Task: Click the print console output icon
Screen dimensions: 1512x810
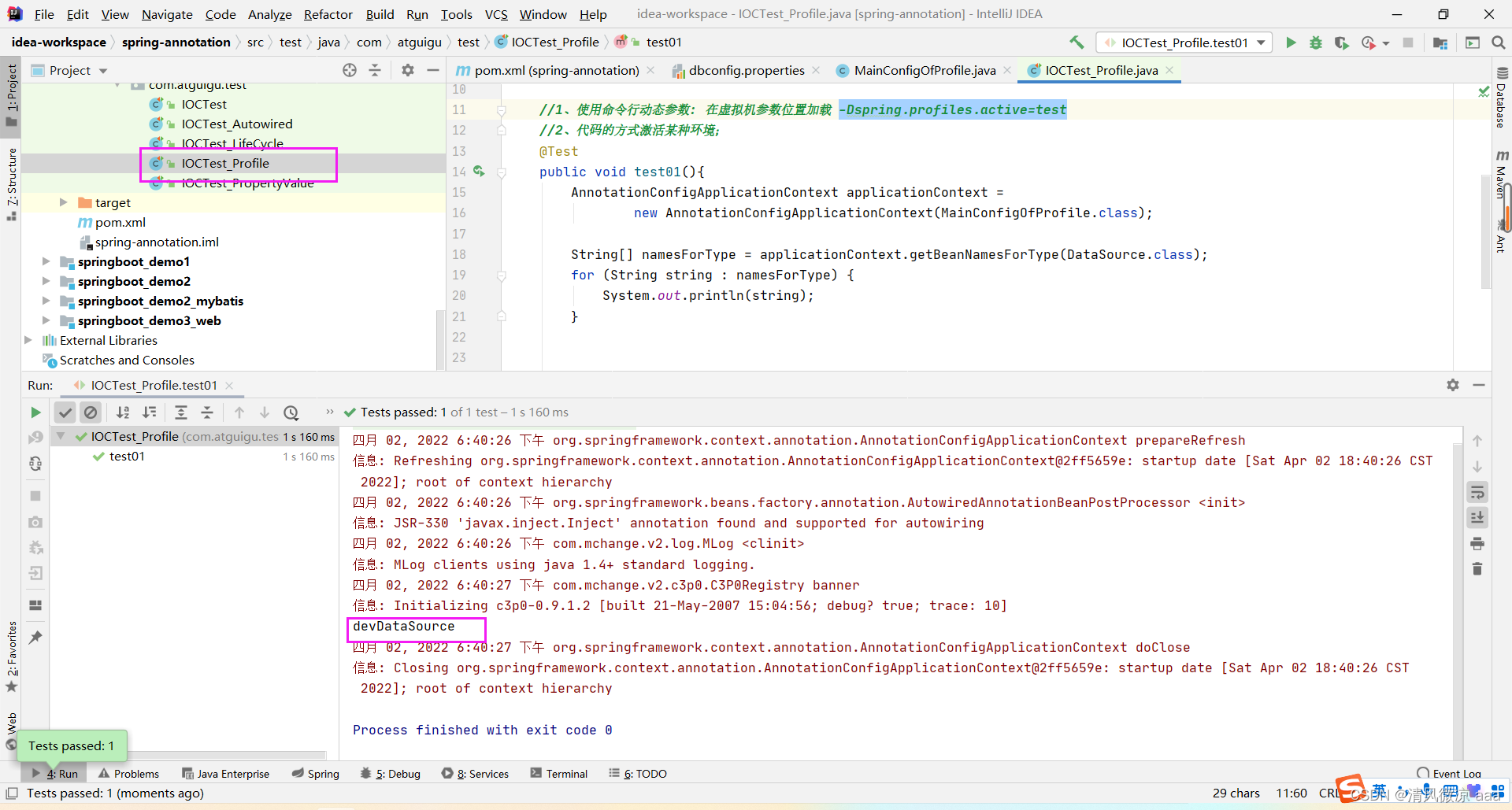Action: [1477, 544]
